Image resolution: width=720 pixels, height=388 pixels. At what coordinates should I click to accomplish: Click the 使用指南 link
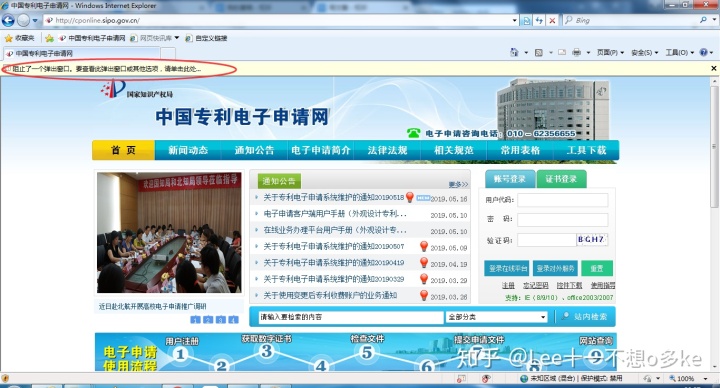click(602, 286)
